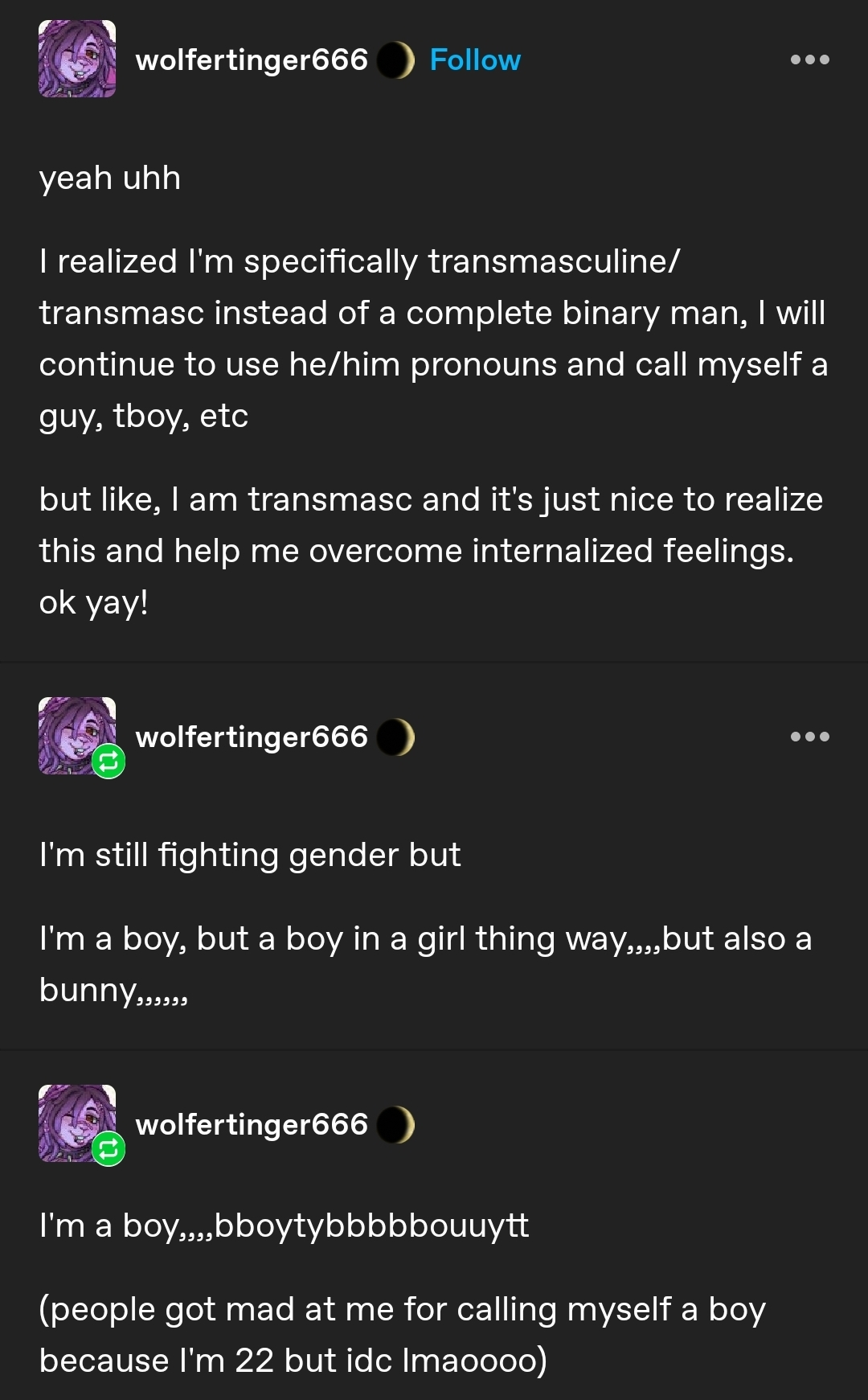Tap the crescent moon badge beside Follow
Image resolution: width=868 pixels, height=1400 pixels.
395,60
